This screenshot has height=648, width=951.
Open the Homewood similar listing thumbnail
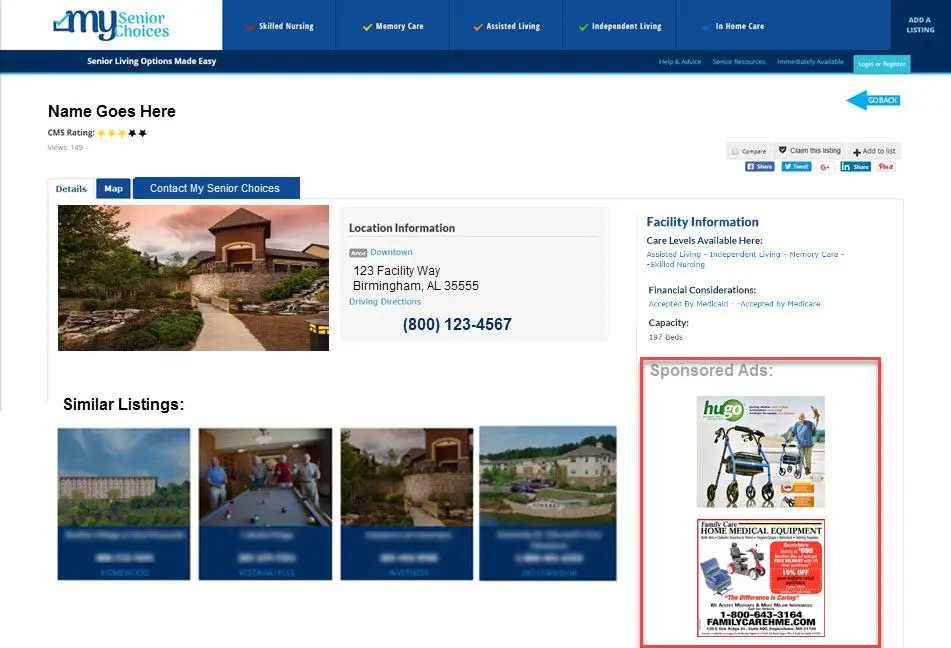pyautogui.click(x=123, y=504)
